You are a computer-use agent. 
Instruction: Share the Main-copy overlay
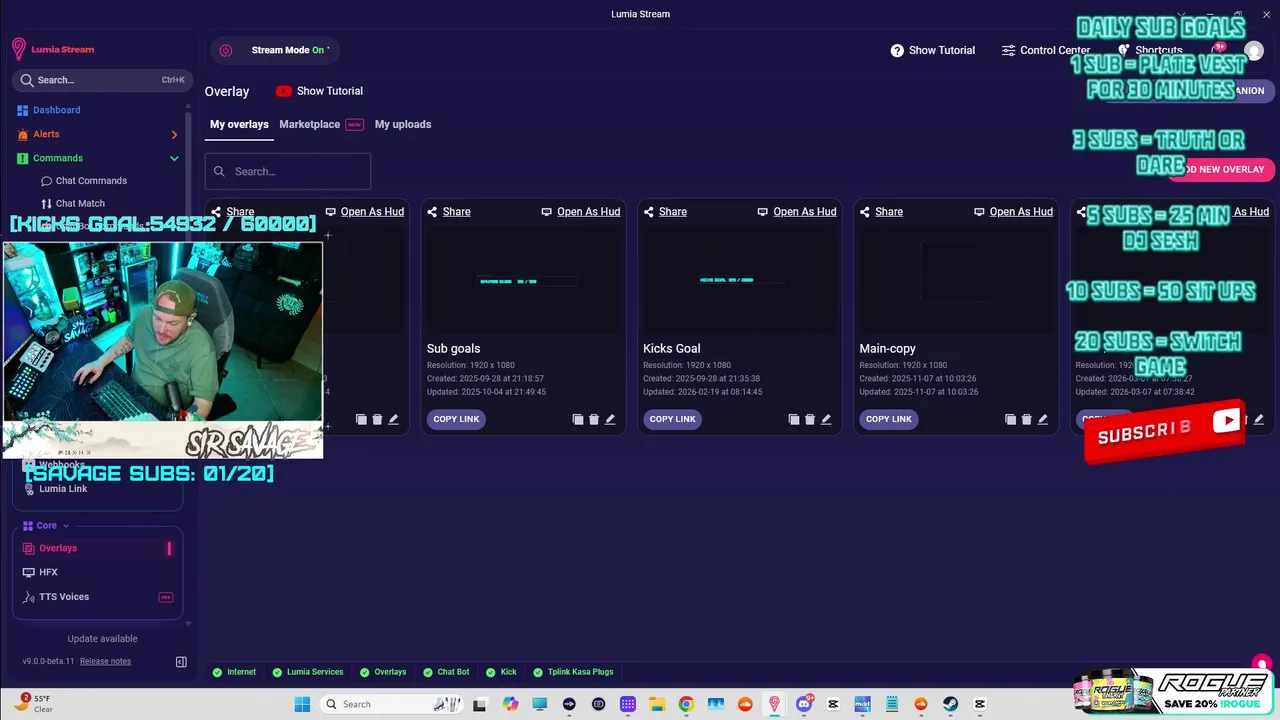click(x=880, y=211)
